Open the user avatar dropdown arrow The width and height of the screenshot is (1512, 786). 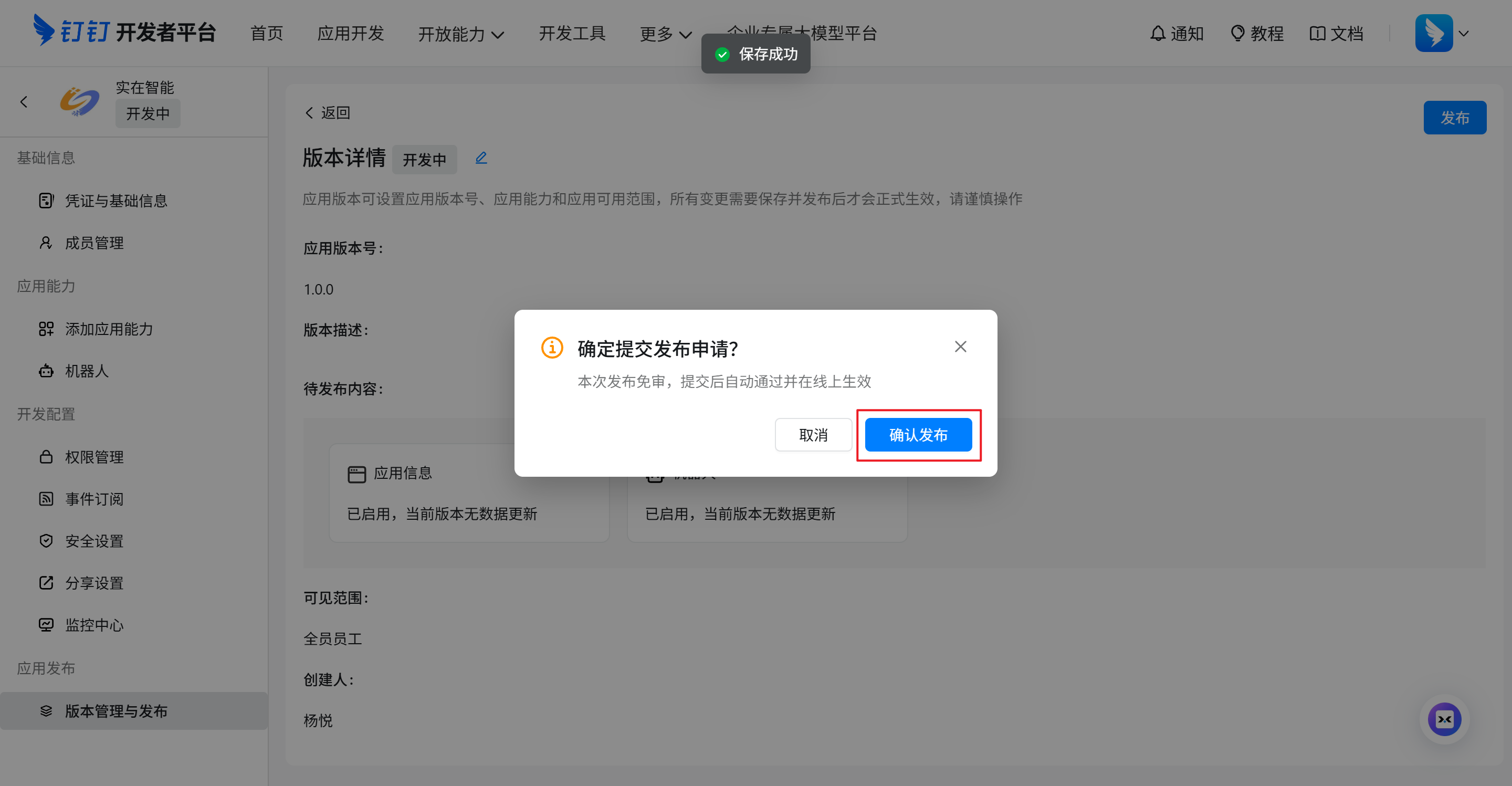(x=1464, y=34)
